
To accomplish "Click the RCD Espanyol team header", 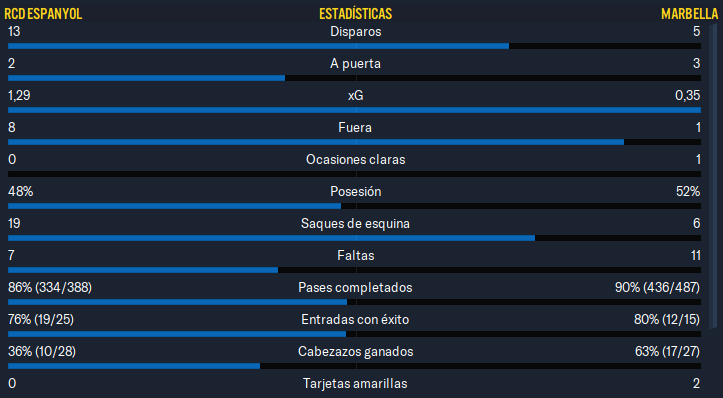I will tap(43, 14).
